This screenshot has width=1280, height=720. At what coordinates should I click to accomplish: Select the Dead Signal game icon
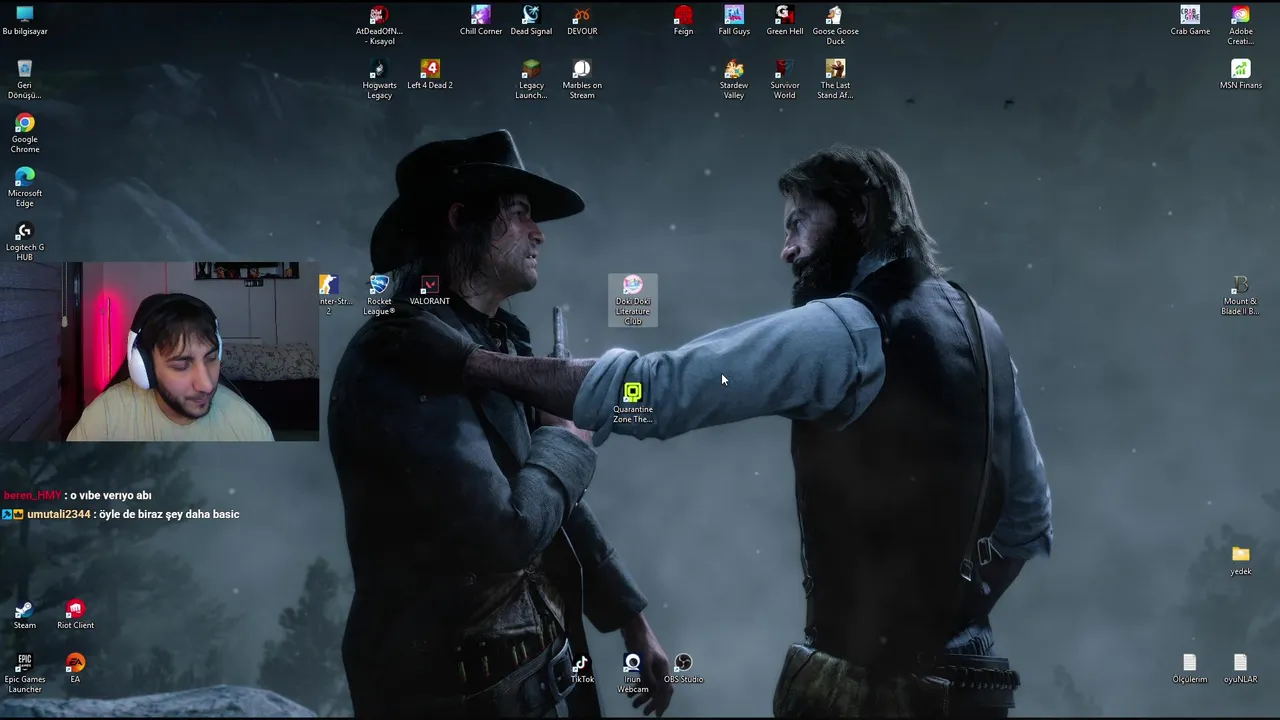[531, 21]
